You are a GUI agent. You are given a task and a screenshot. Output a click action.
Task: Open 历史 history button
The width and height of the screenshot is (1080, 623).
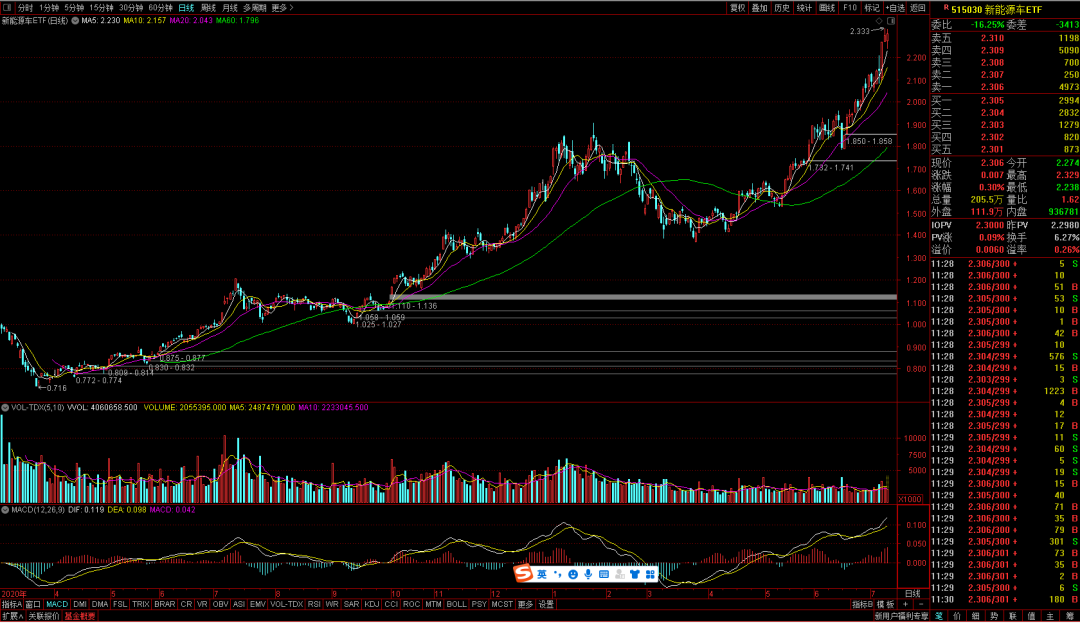782,8
